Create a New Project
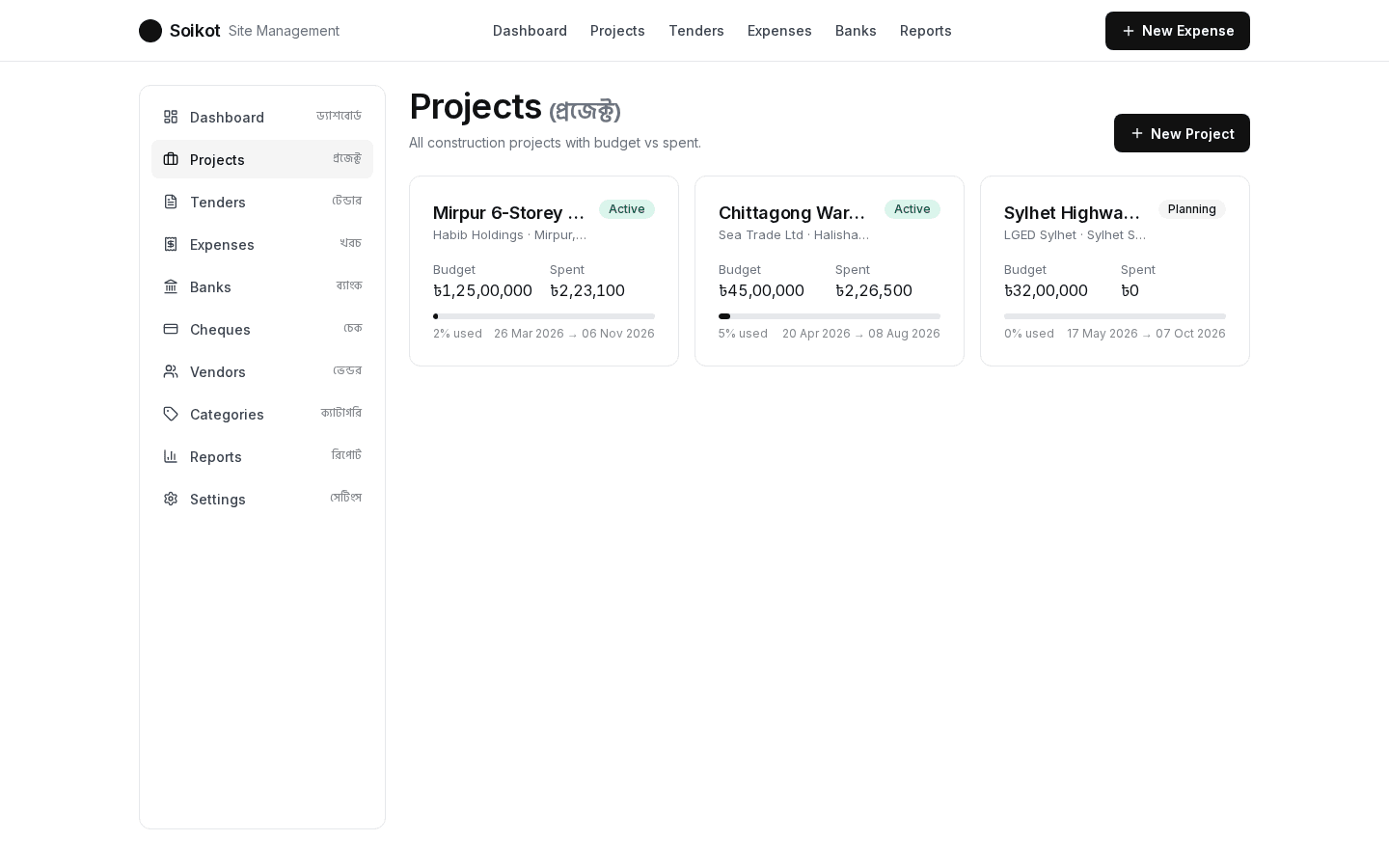Viewport: 1389px width, 868px height. click(1182, 133)
